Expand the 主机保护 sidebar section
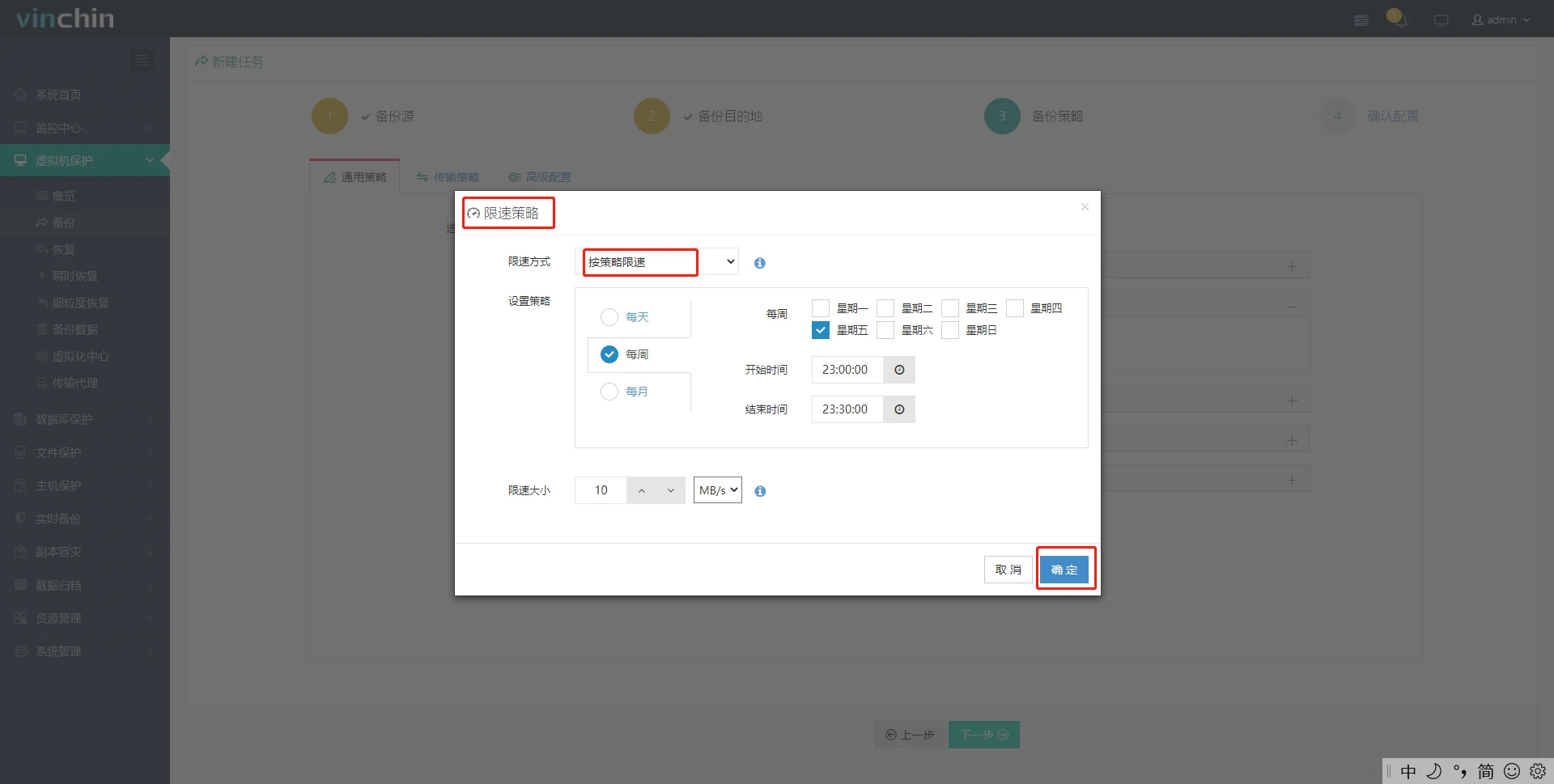The width and height of the screenshot is (1554, 784). [85, 485]
